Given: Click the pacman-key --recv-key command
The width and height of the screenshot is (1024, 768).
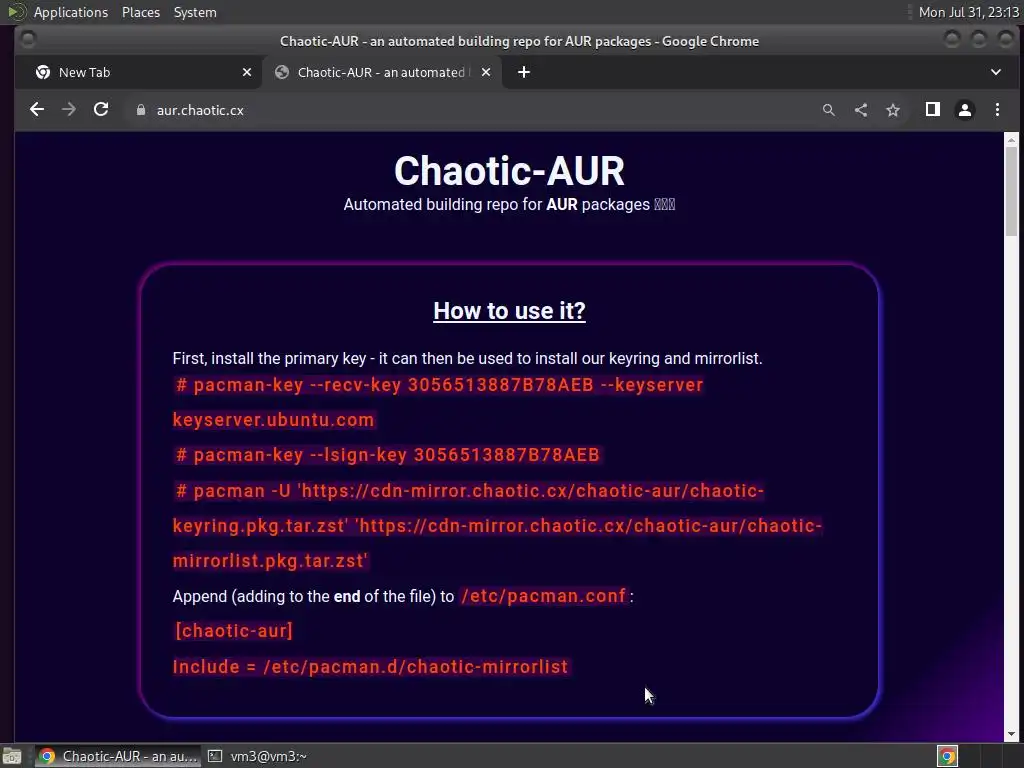Looking at the screenshot, I should coord(438,402).
